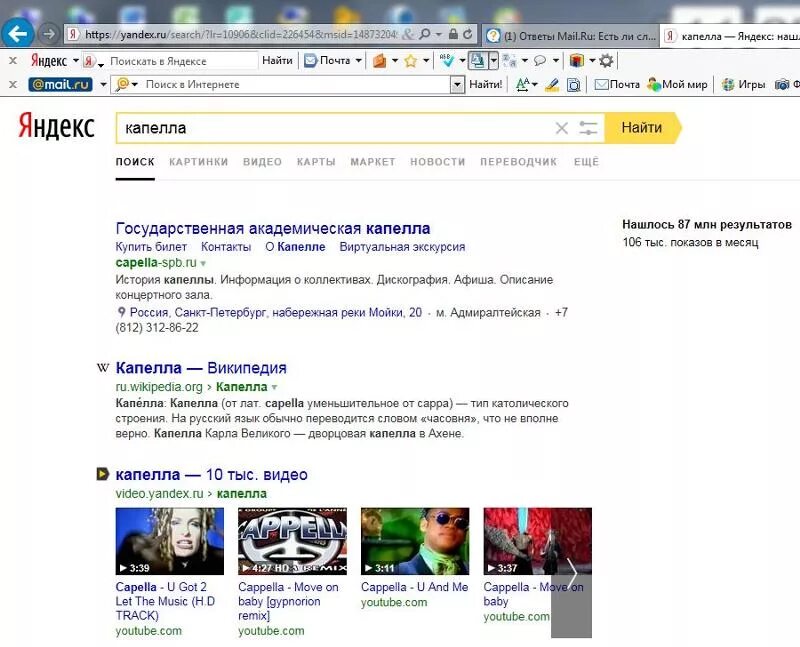Click the magnifier search icon in address bar

(x=424, y=34)
